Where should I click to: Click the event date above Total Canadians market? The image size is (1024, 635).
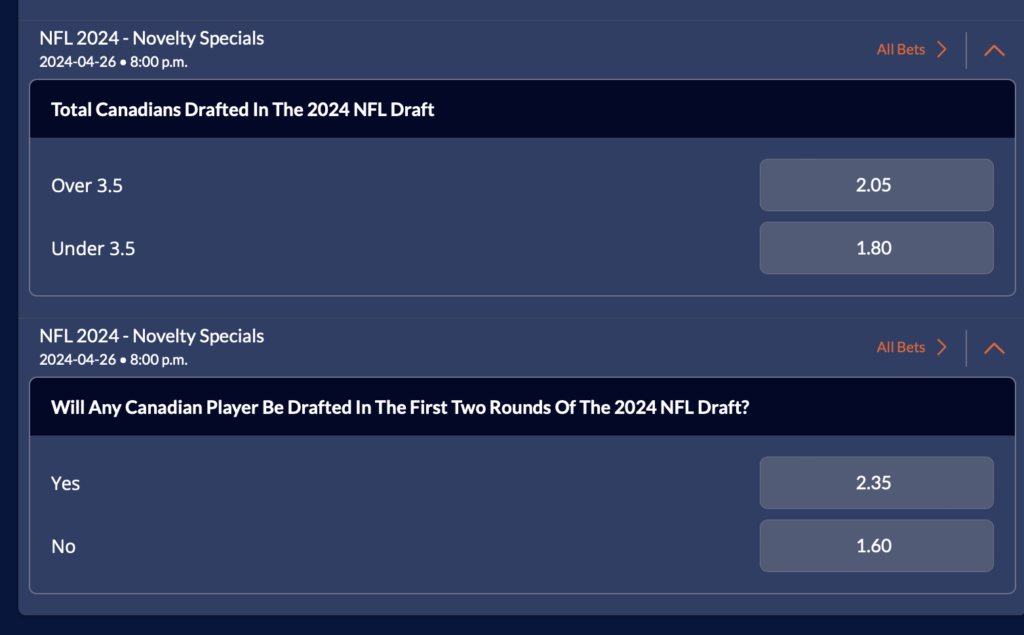114,61
